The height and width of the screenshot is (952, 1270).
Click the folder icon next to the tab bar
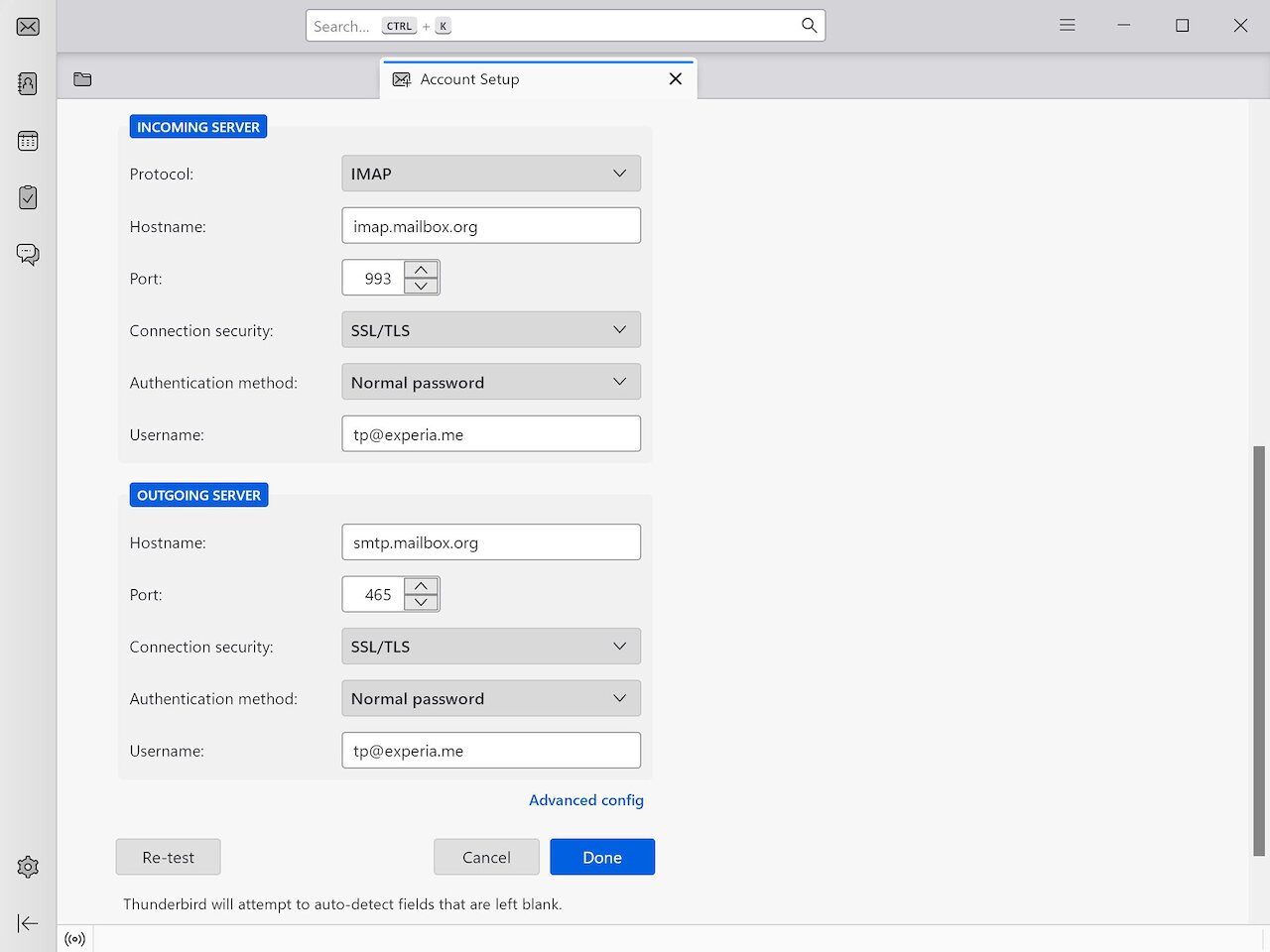pyautogui.click(x=81, y=78)
